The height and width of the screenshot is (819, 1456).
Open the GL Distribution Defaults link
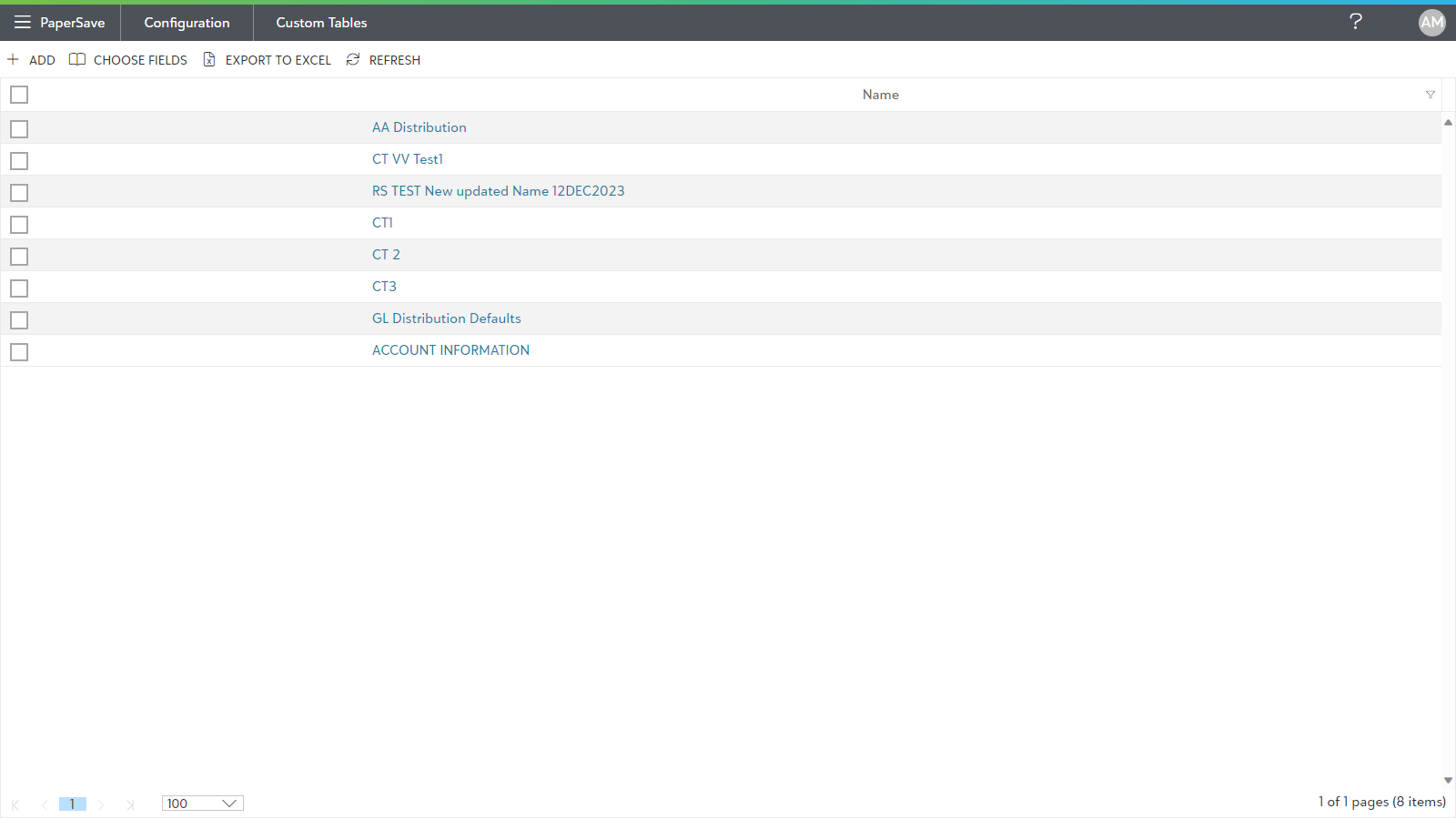point(446,318)
